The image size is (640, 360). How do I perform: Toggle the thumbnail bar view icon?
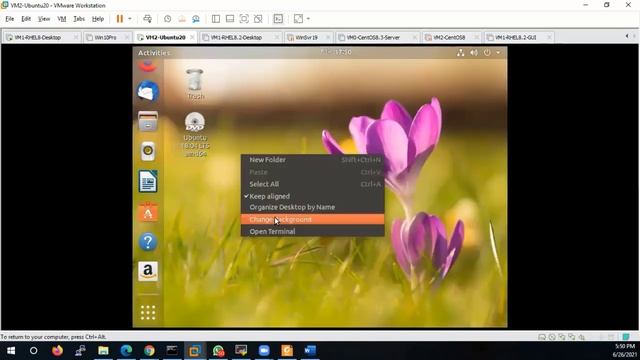point(230,19)
